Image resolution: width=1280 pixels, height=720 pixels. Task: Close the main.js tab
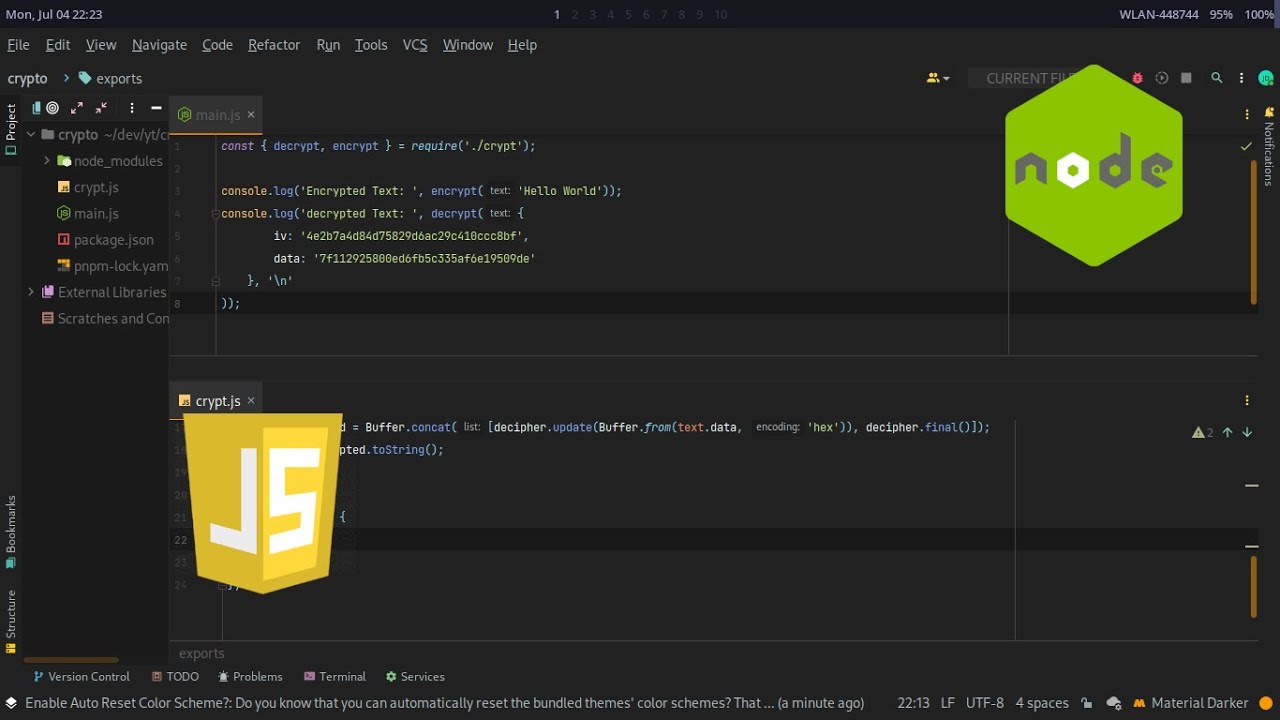click(x=251, y=115)
